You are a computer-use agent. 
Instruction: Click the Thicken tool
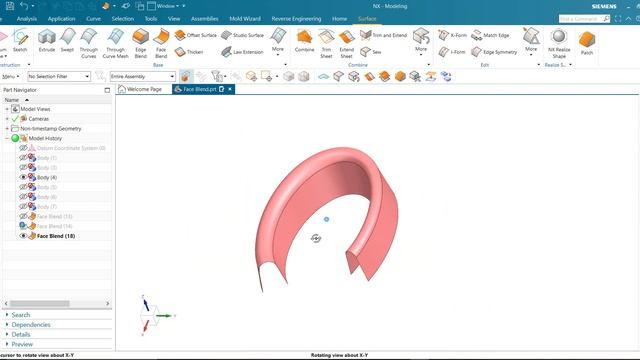coord(189,52)
